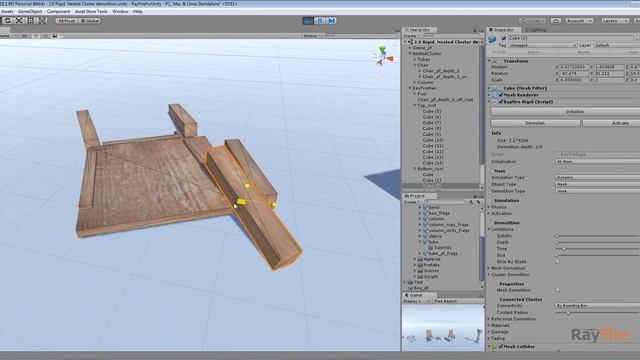The image size is (640, 360).
Task: Open the Account dropdown button
Action: 579,20
